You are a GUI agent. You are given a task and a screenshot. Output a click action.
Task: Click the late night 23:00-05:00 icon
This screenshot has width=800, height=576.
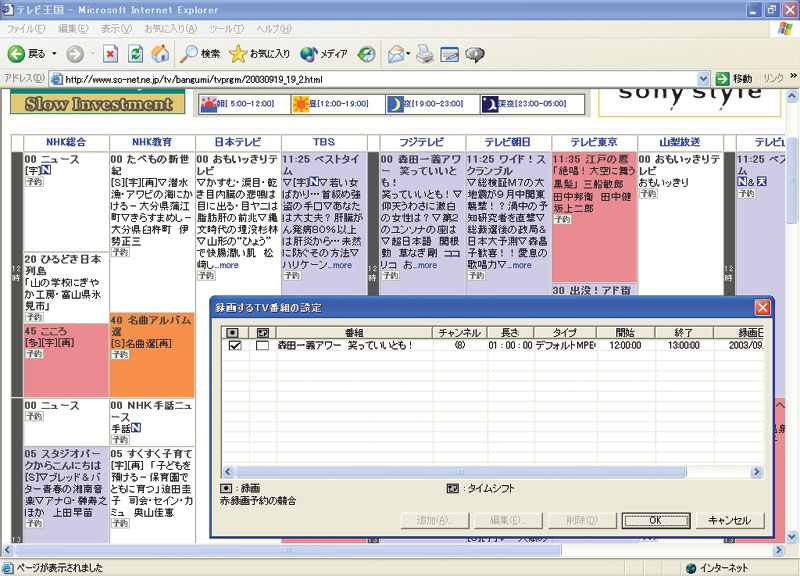click(x=490, y=104)
